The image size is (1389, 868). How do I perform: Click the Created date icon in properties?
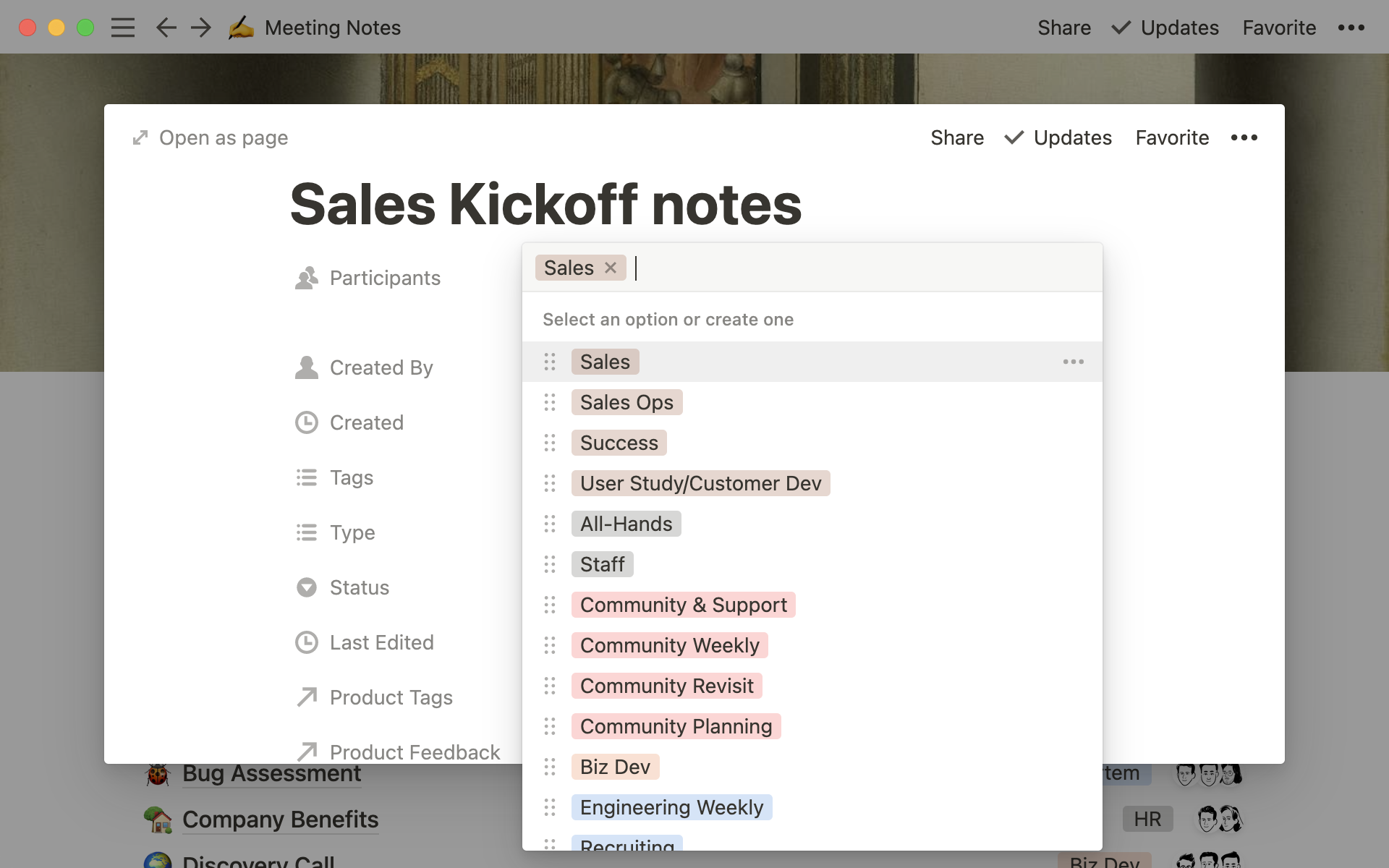[x=307, y=422]
